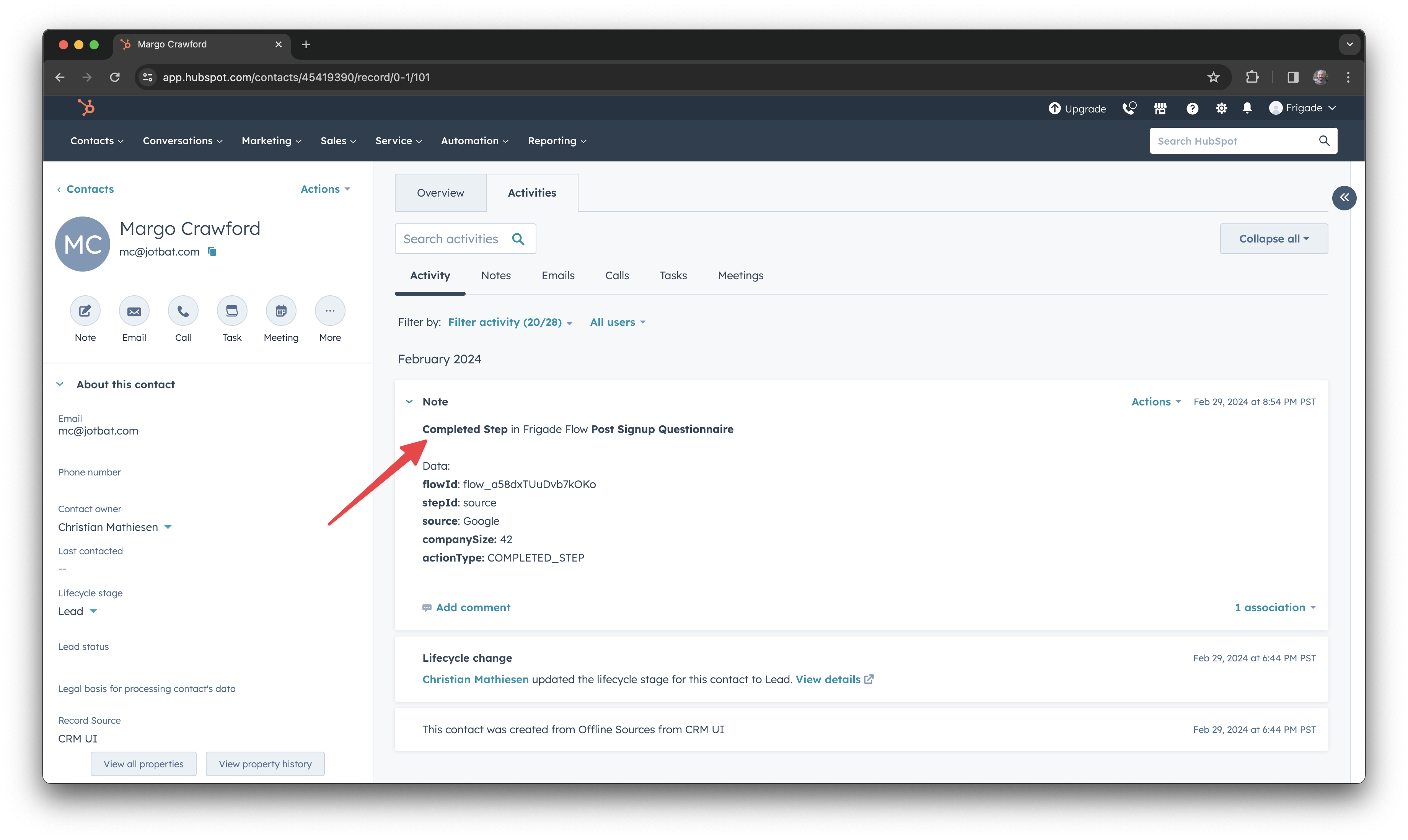Copy Margo's email with the copy icon
The width and height of the screenshot is (1408, 840).
[x=212, y=252]
